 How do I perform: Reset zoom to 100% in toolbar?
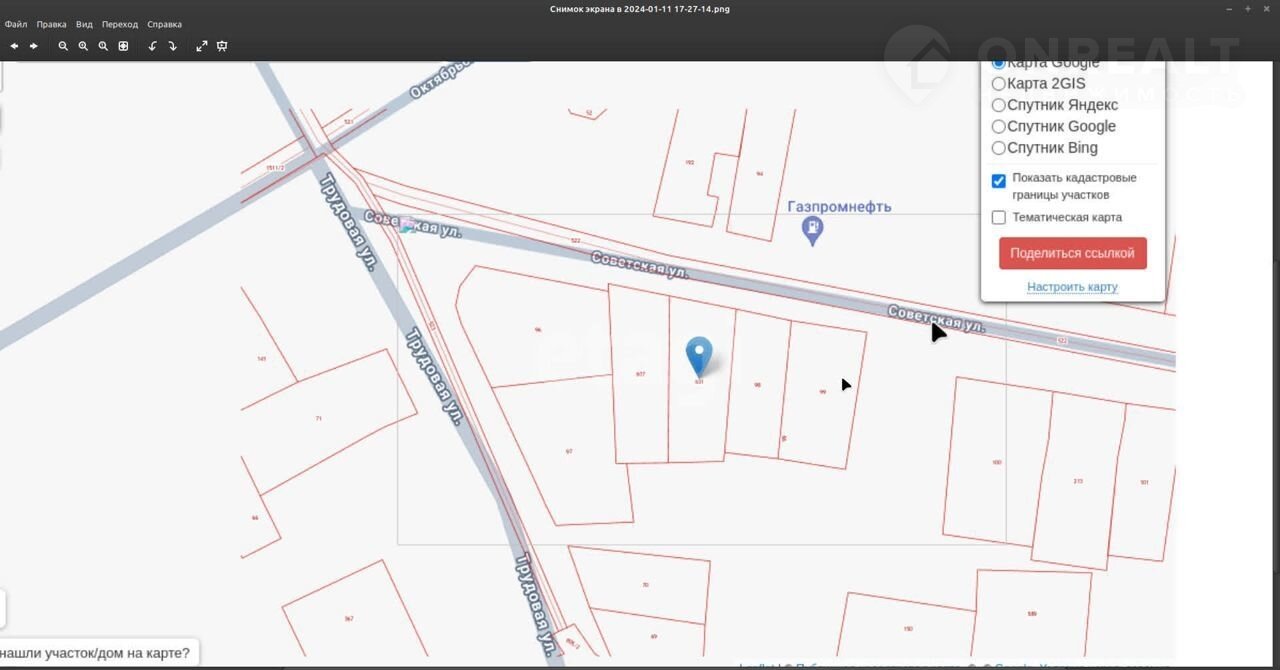pyautogui.click(x=103, y=46)
